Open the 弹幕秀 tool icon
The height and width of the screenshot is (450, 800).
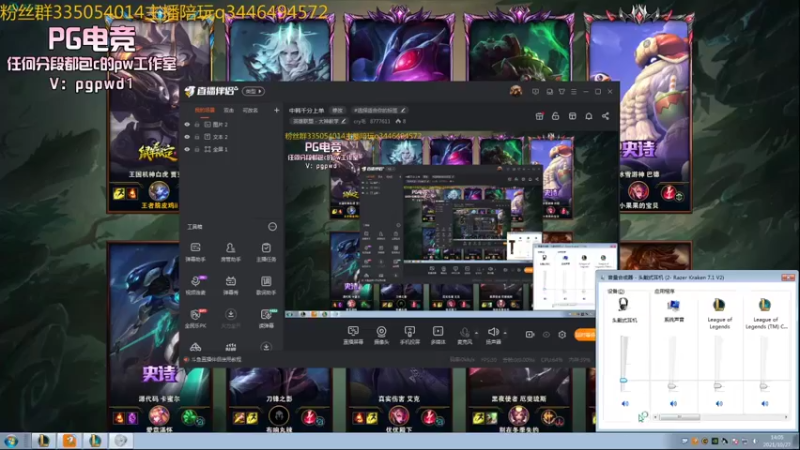point(231,285)
